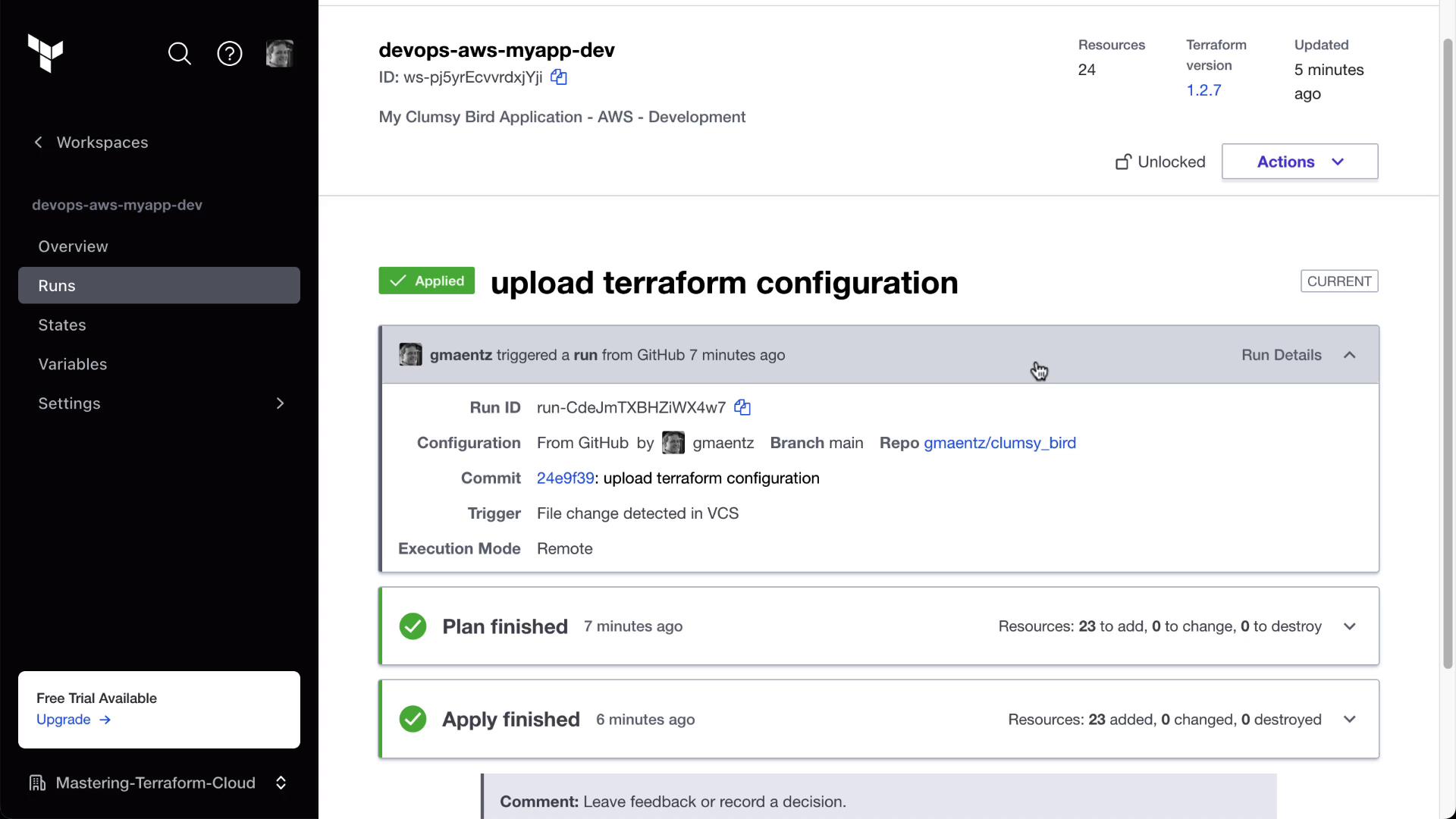The image size is (1456, 819).
Task: Click the comment feedback input field
Action: [878, 802]
